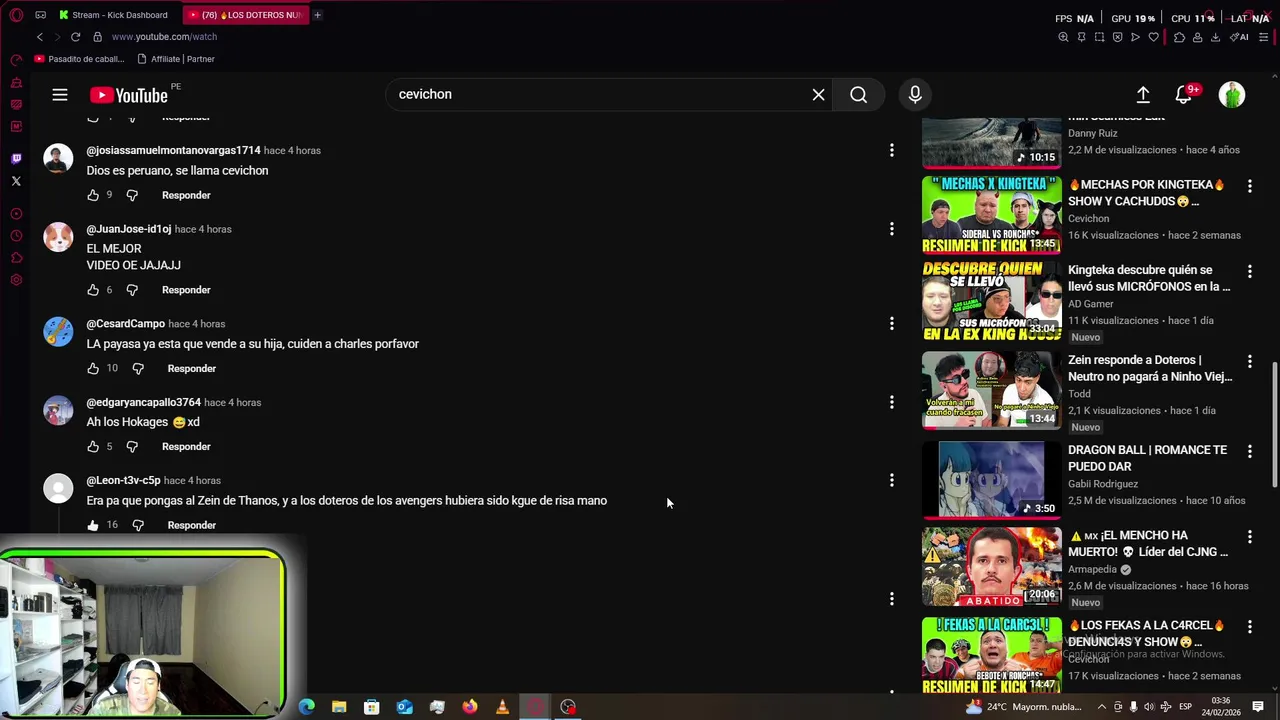The image size is (1280, 720).
Task: Go back with browser back arrow
Action: [39, 37]
